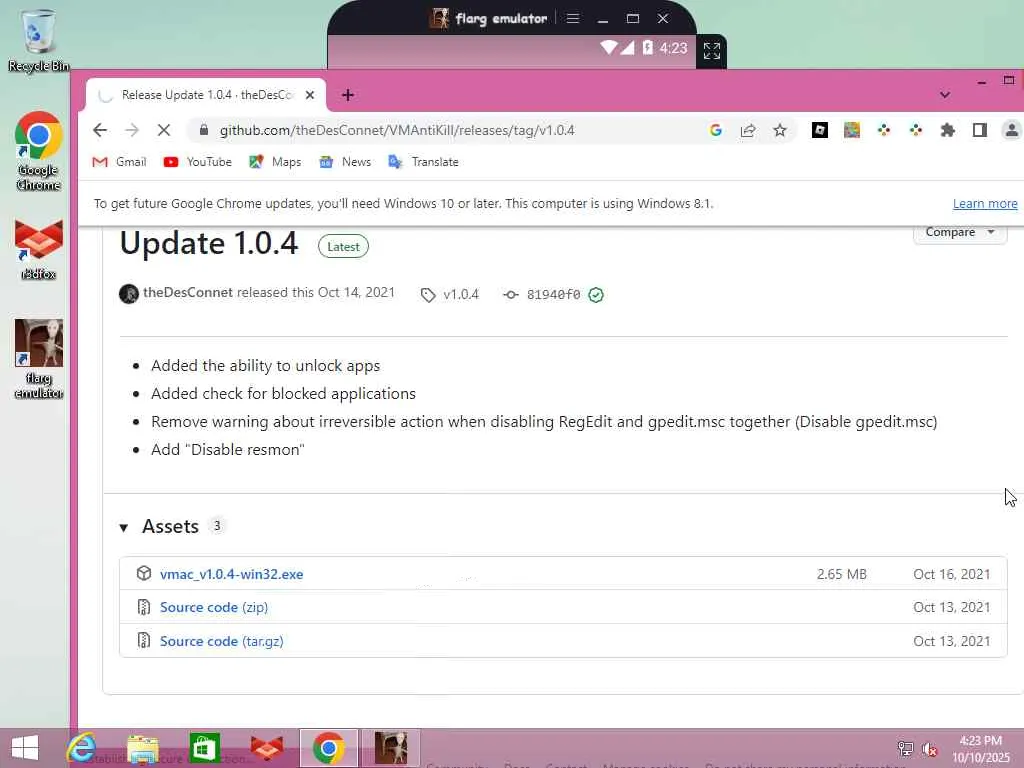Viewport: 1024px width, 768px height.
Task: Switch to flarg emulator taskbar button
Action: click(x=391, y=748)
